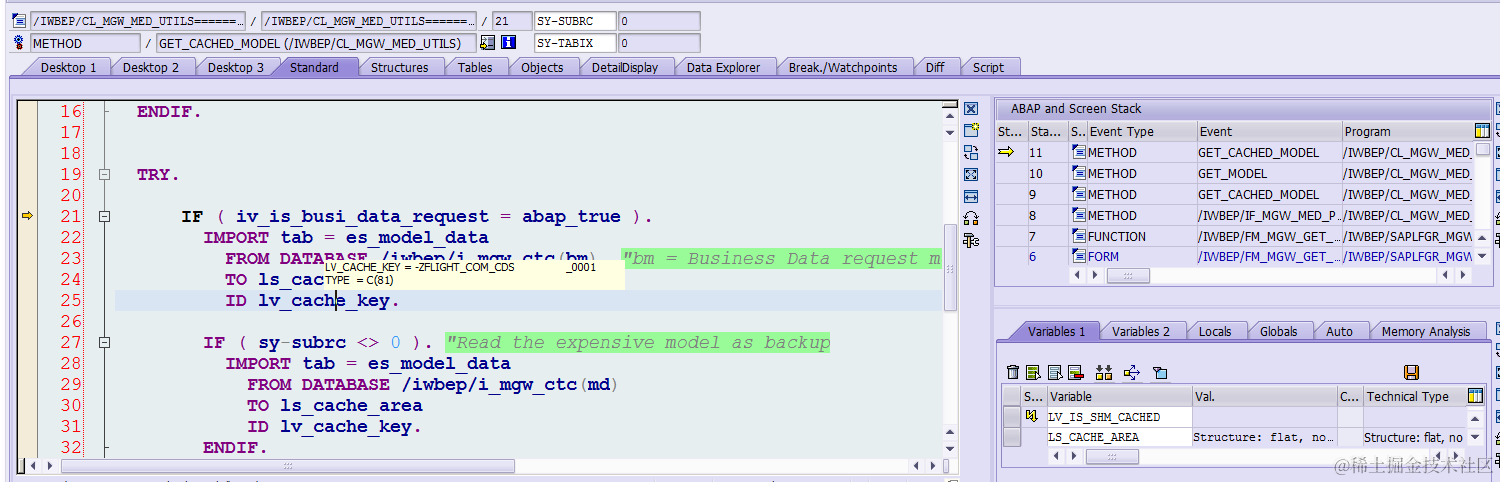Click the gear icon beside METHOD field
This screenshot has width=1500, height=482.
[18, 43]
